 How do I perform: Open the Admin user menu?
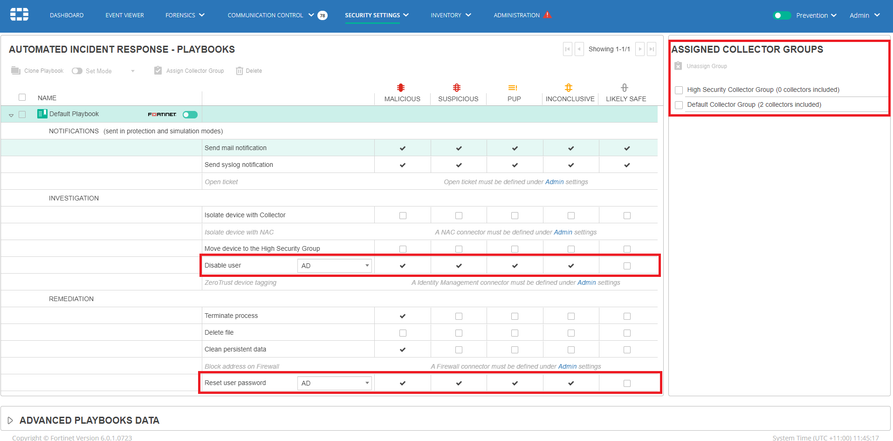pyautogui.click(x=865, y=15)
